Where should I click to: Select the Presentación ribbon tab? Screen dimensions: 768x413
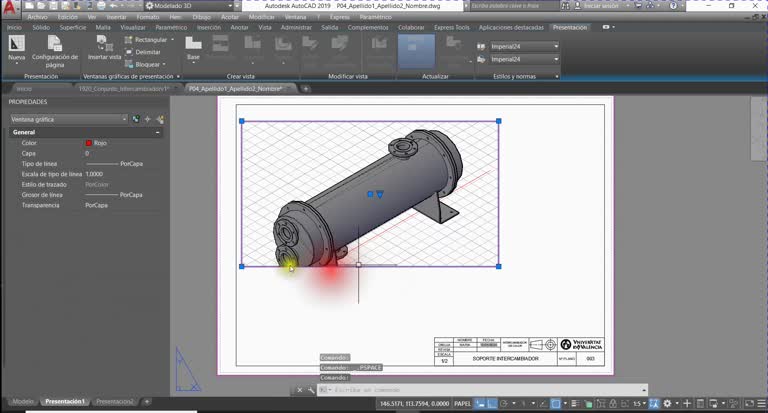570,27
